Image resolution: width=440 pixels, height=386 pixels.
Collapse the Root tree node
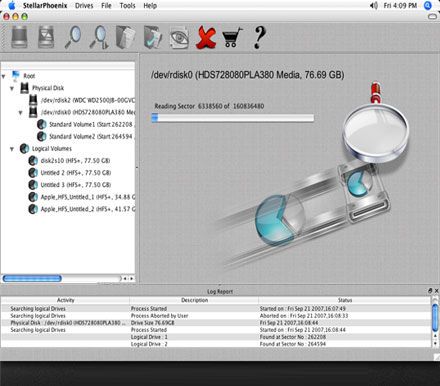pos(3,76)
